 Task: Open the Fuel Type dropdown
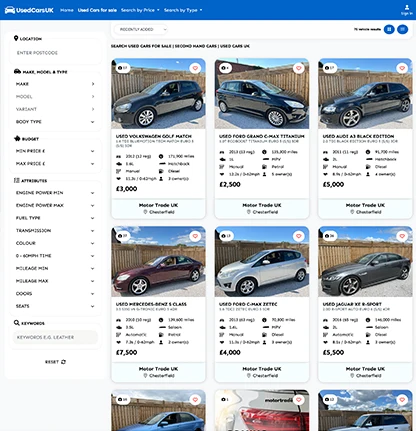55,218
